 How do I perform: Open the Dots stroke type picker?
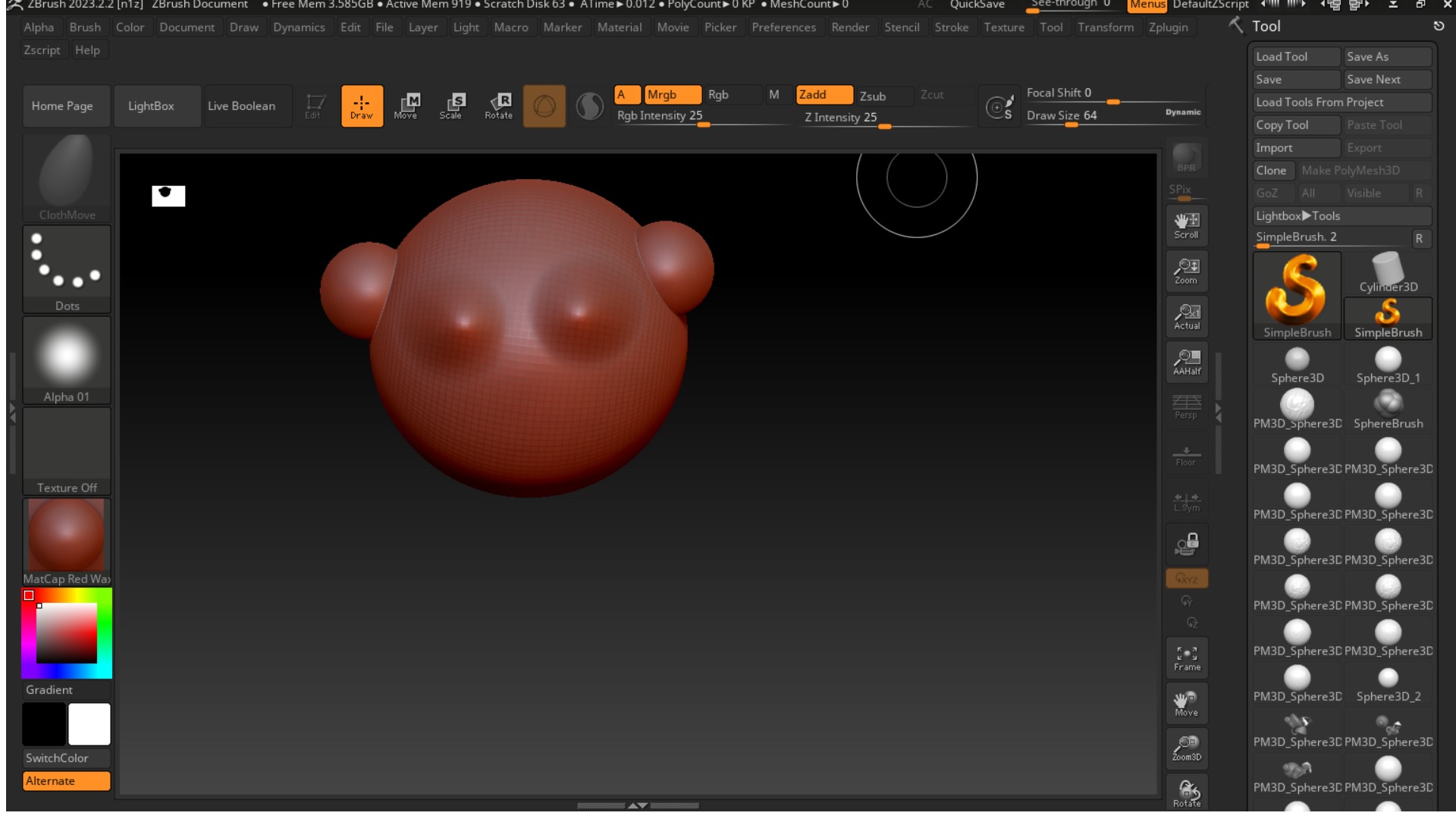(67, 268)
